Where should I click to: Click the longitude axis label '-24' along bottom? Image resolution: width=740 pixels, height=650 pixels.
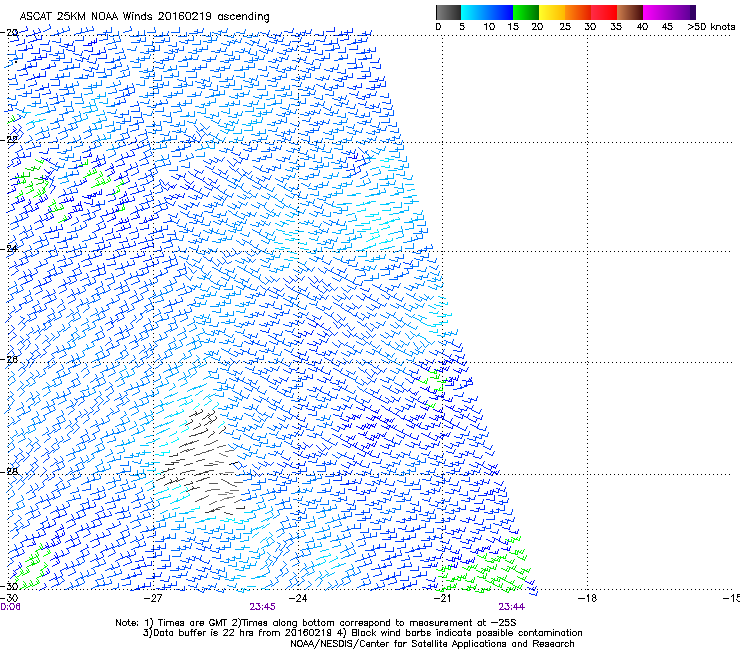click(x=297, y=599)
